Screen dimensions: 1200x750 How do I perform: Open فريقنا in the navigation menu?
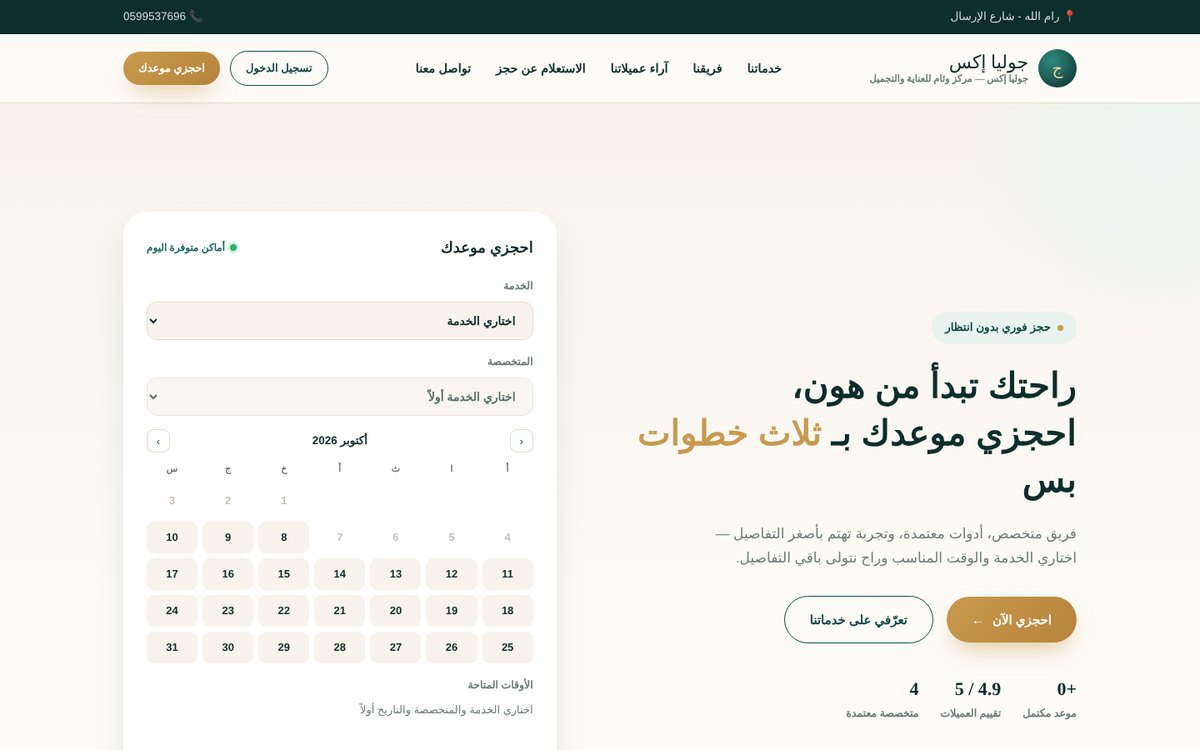coord(707,68)
